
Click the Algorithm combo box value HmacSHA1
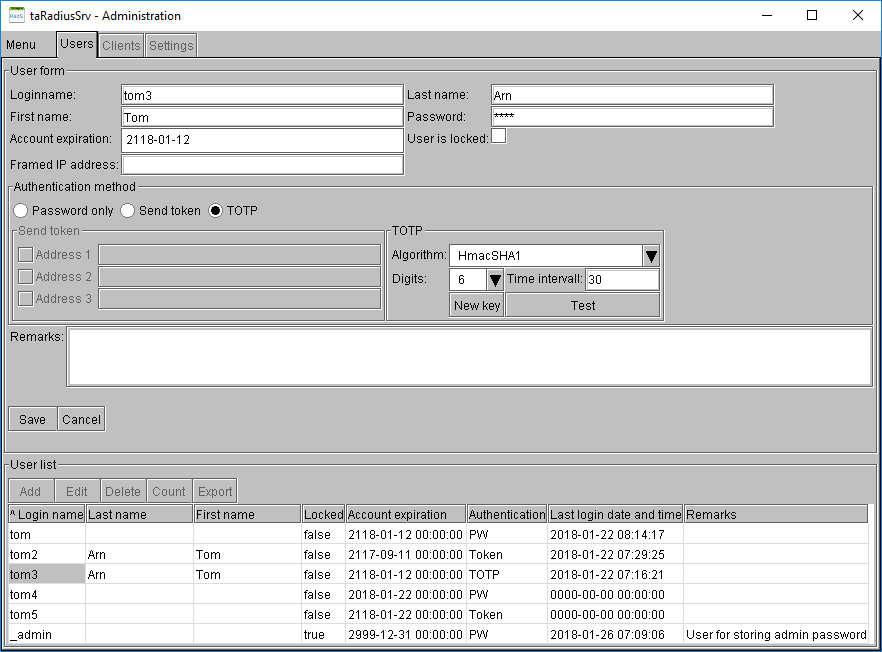click(x=546, y=256)
